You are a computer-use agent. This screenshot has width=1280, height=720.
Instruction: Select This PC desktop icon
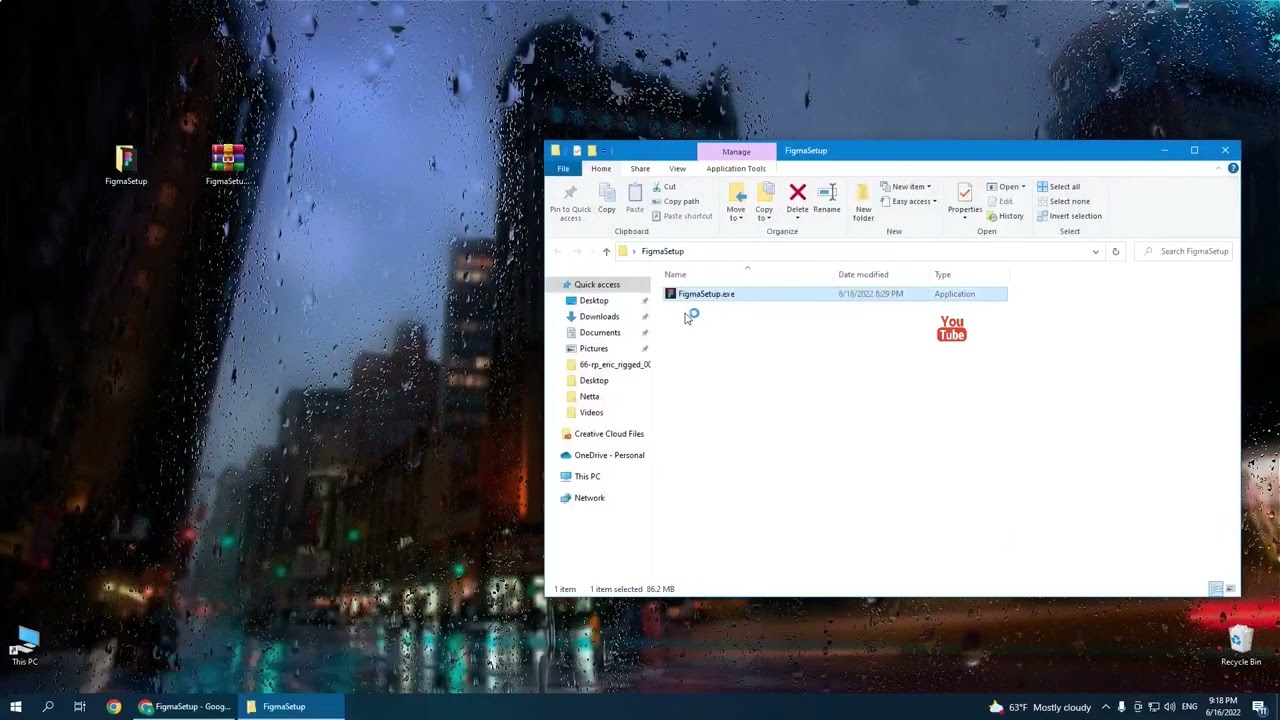pos(25,646)
